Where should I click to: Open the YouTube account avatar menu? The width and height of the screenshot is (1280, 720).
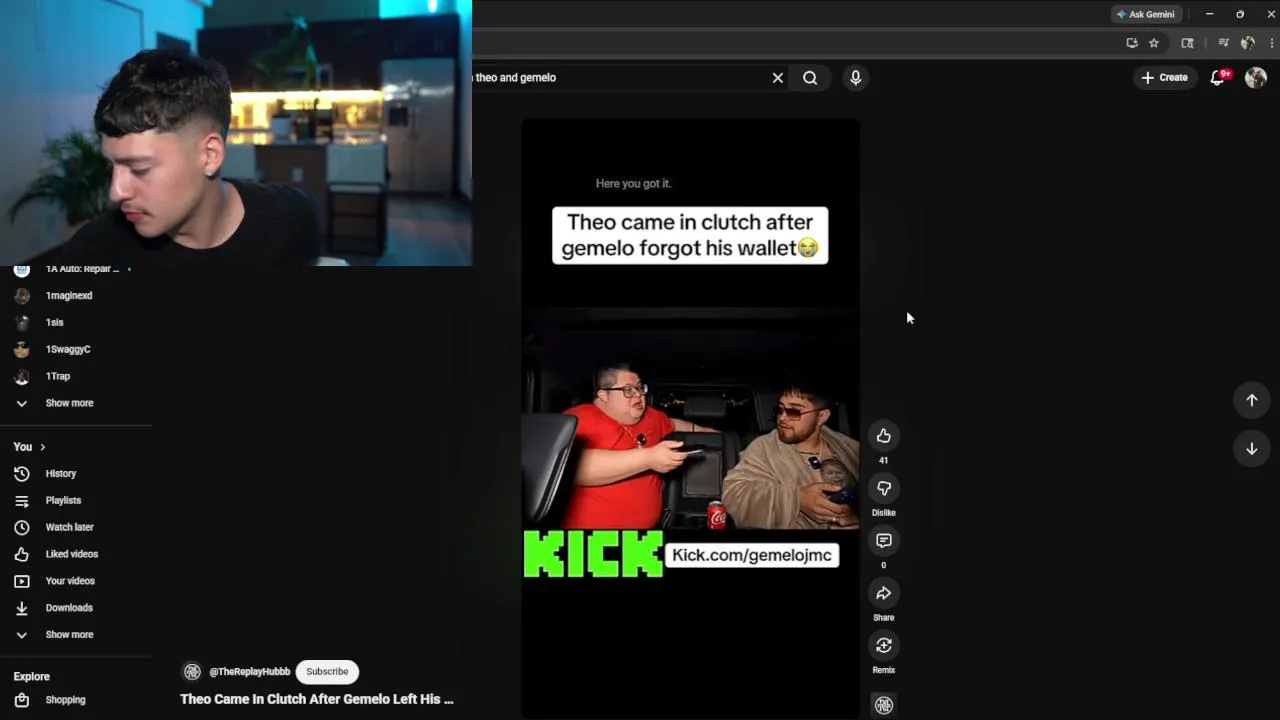[x=1256, y=77]
